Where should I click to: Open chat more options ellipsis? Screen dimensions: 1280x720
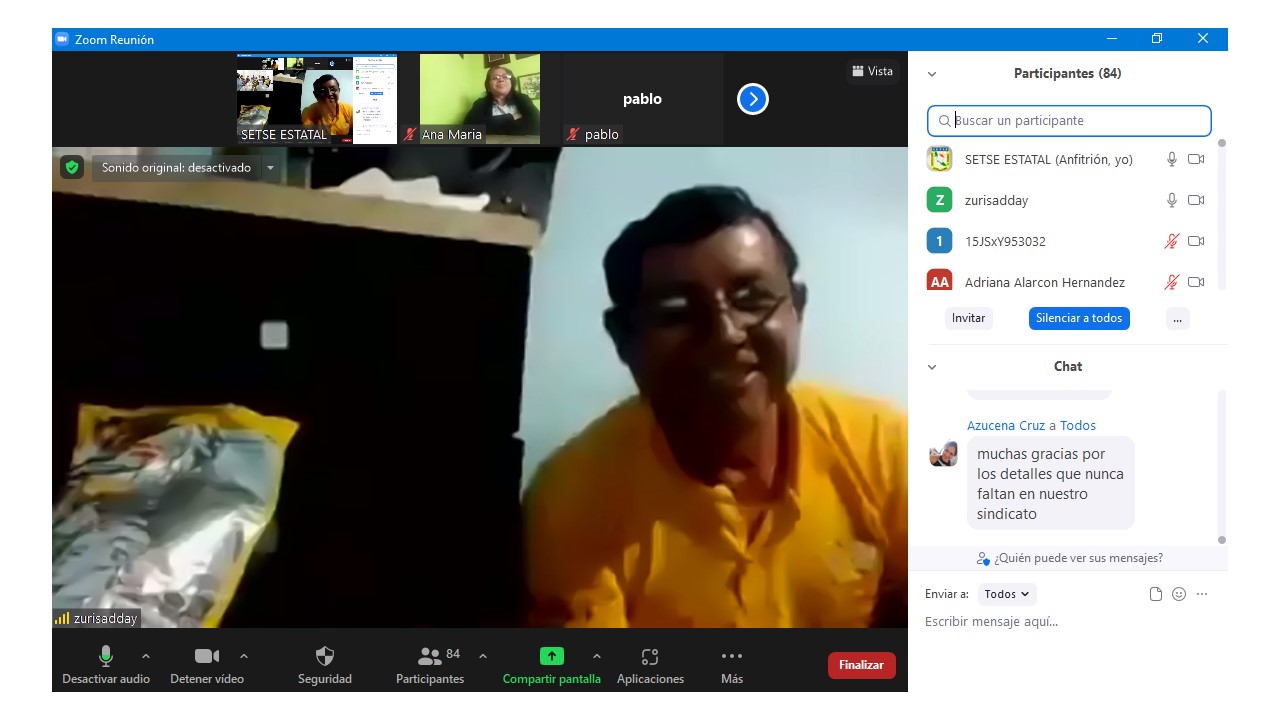pos(1202,594)
